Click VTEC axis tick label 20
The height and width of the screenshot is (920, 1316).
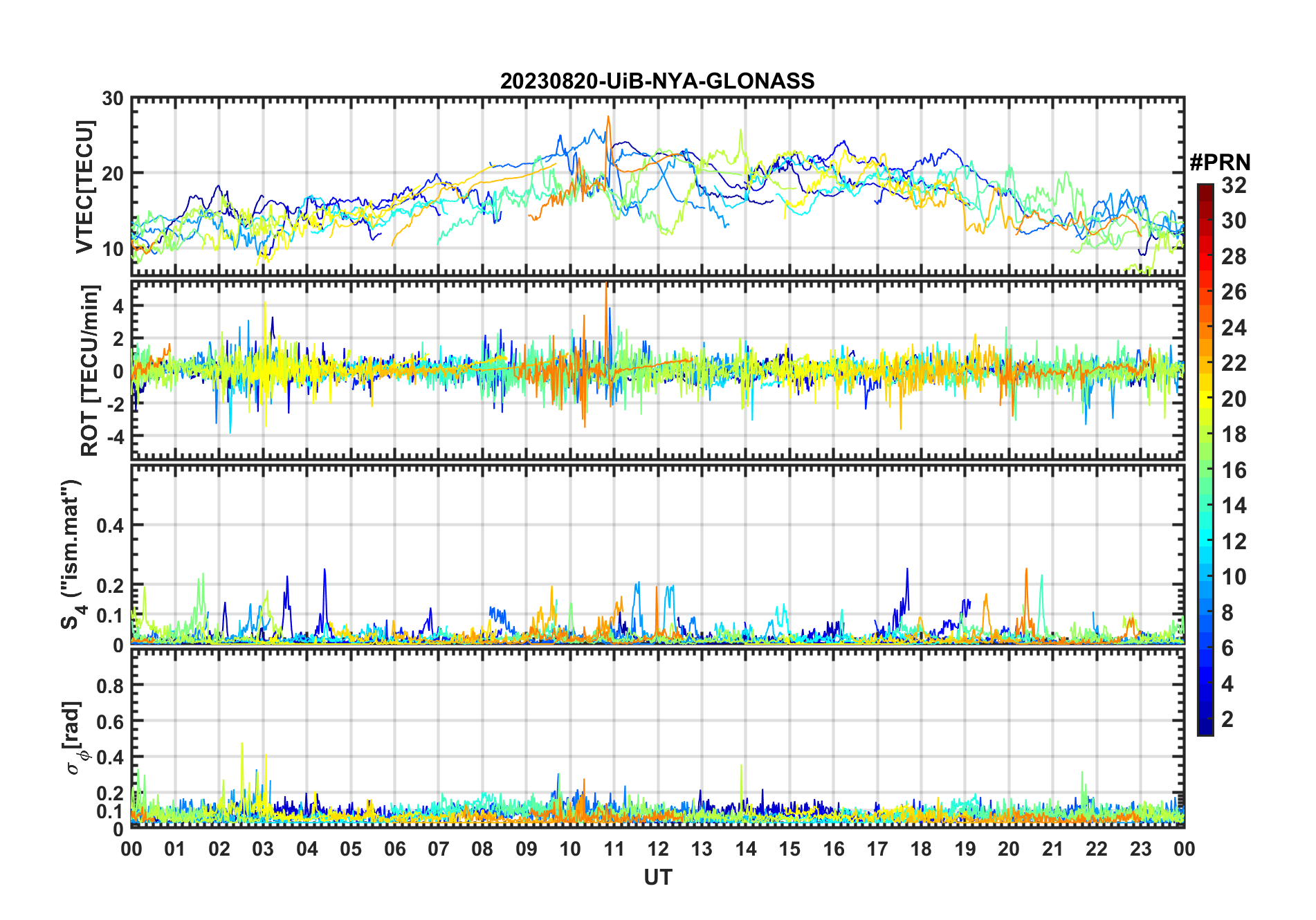click(113, 174)
